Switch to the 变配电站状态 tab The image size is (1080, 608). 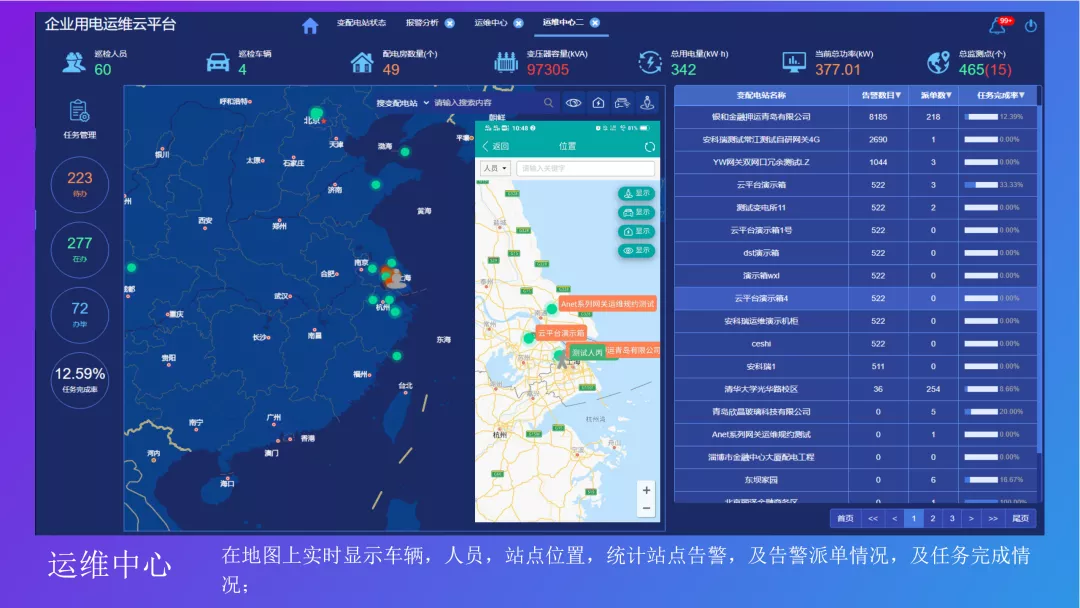tap(361, 23)
